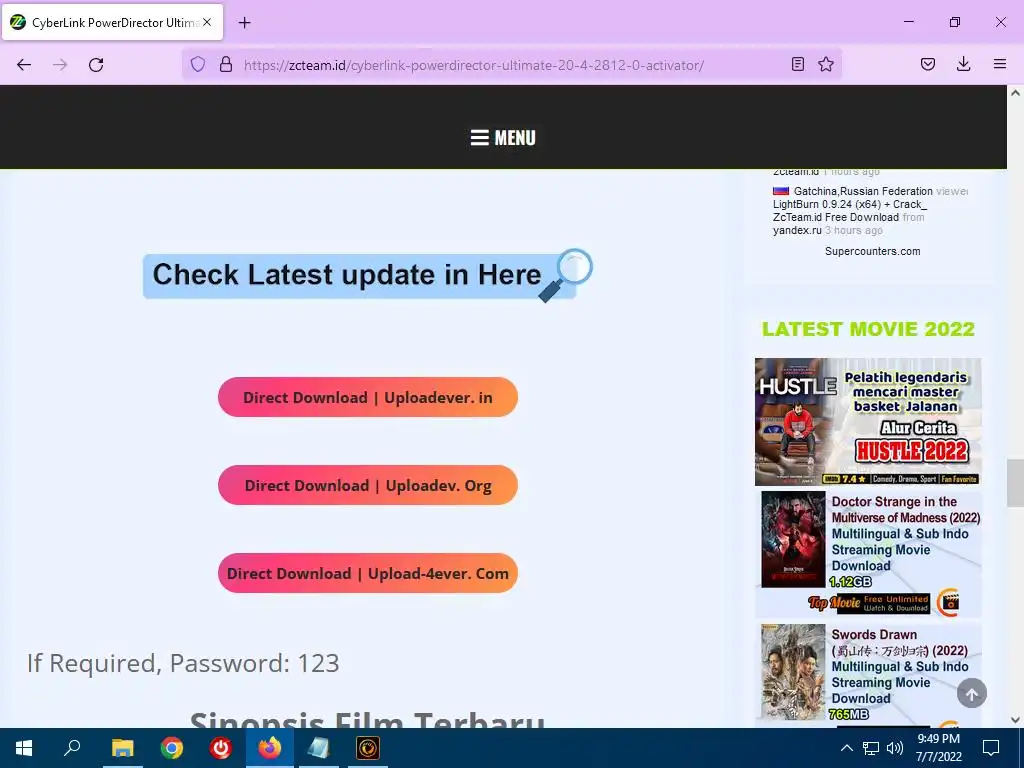This screenshot has width=1024, height=768.
Task: Switch to Firefox in taskbar
Action: click(270, 748)
